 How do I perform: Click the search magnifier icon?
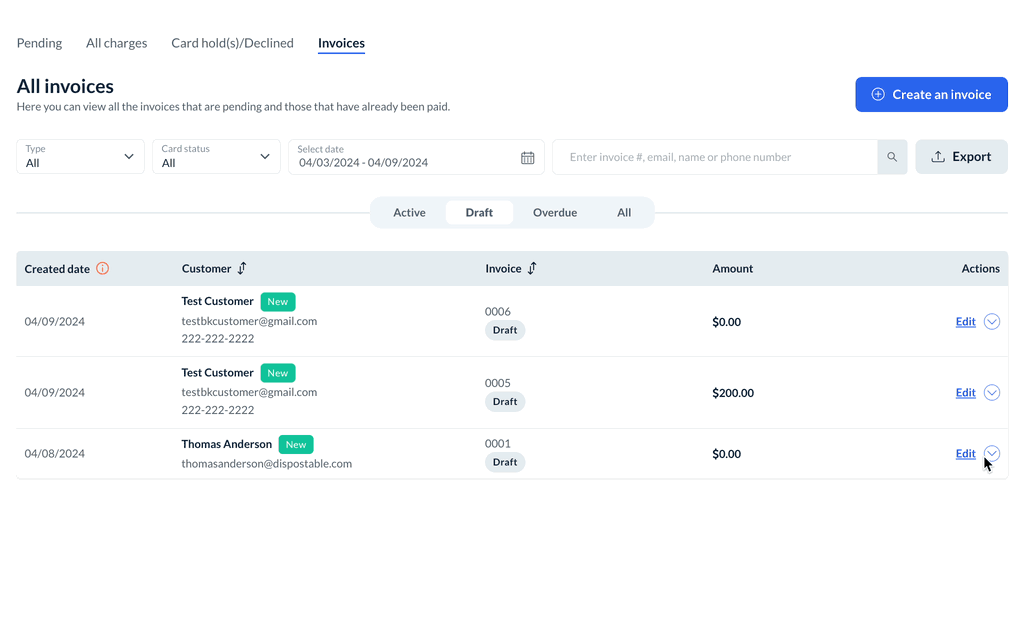892,157
